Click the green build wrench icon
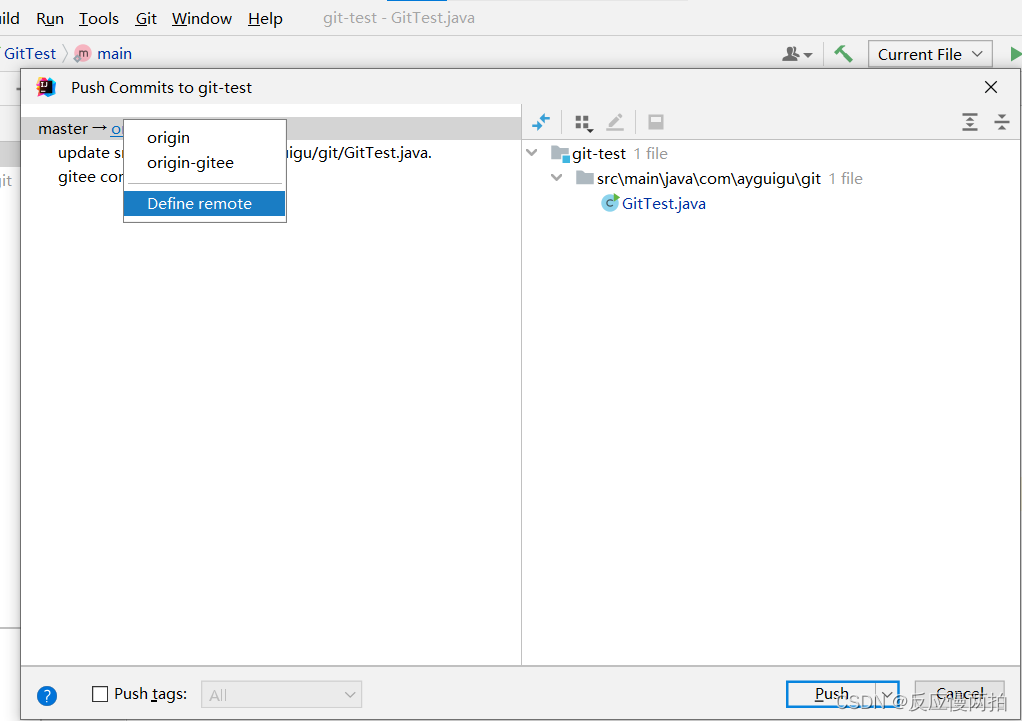This screenshot has height=721, width=1022. point(845,53)
